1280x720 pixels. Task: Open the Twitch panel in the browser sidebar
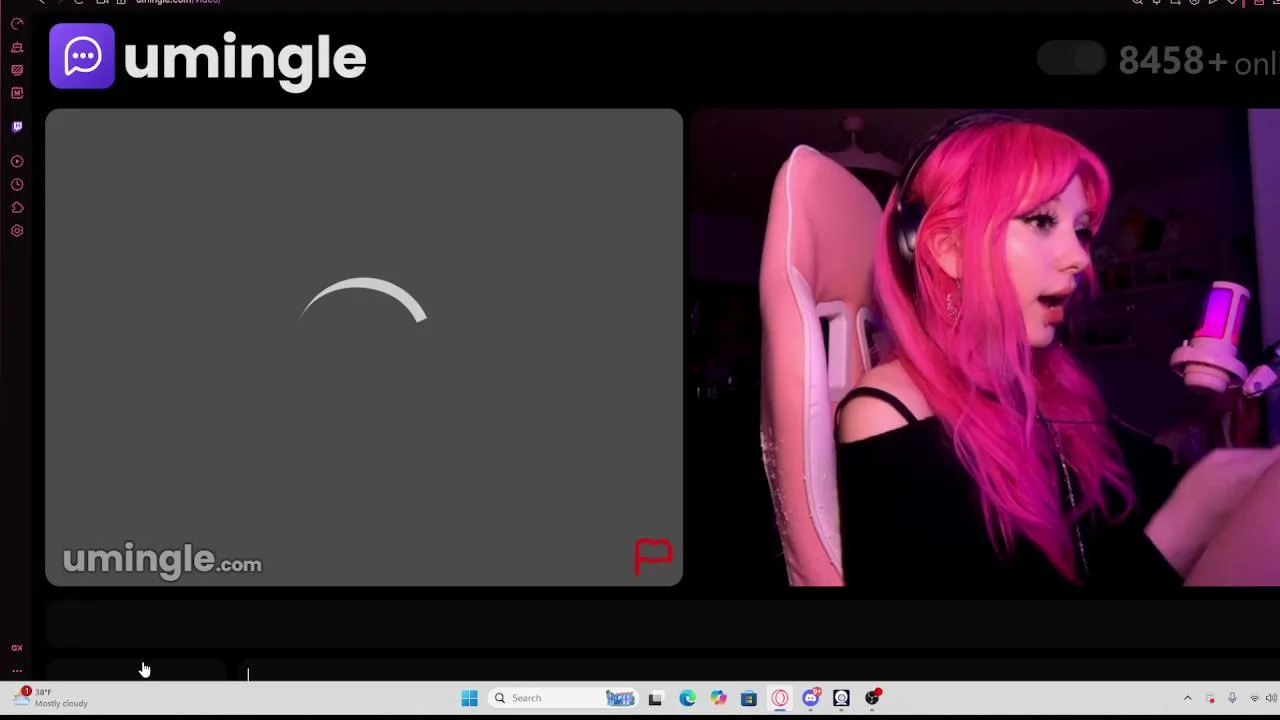[17, 127]
